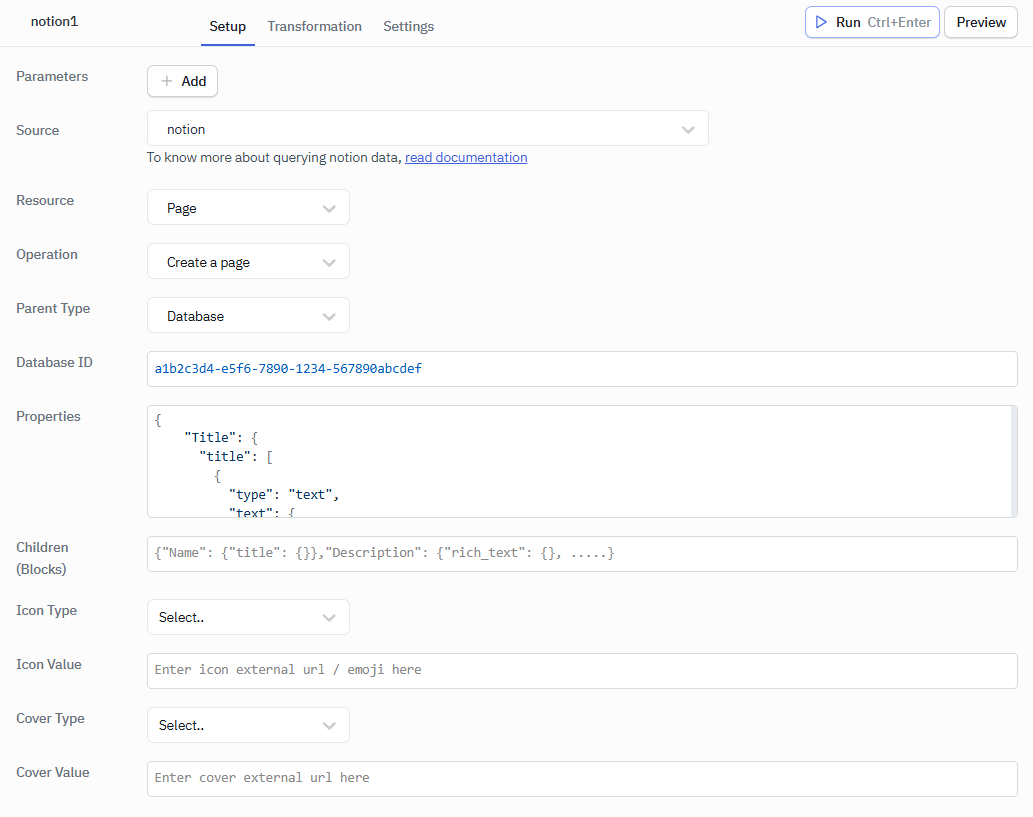Screen dimensions: 1033x817
Task: Expand the Operation dropdown chevron
Action: [329, 262]
